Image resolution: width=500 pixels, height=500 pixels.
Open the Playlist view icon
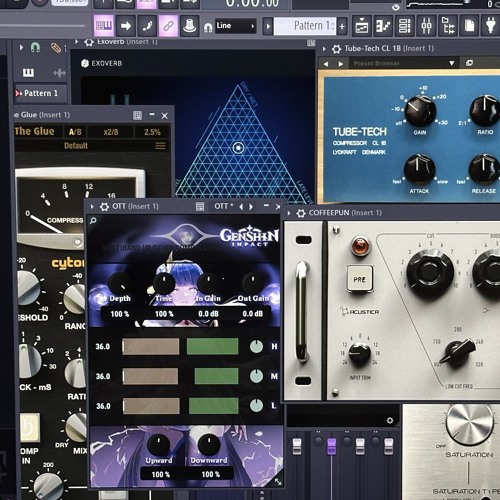(362, 26)
